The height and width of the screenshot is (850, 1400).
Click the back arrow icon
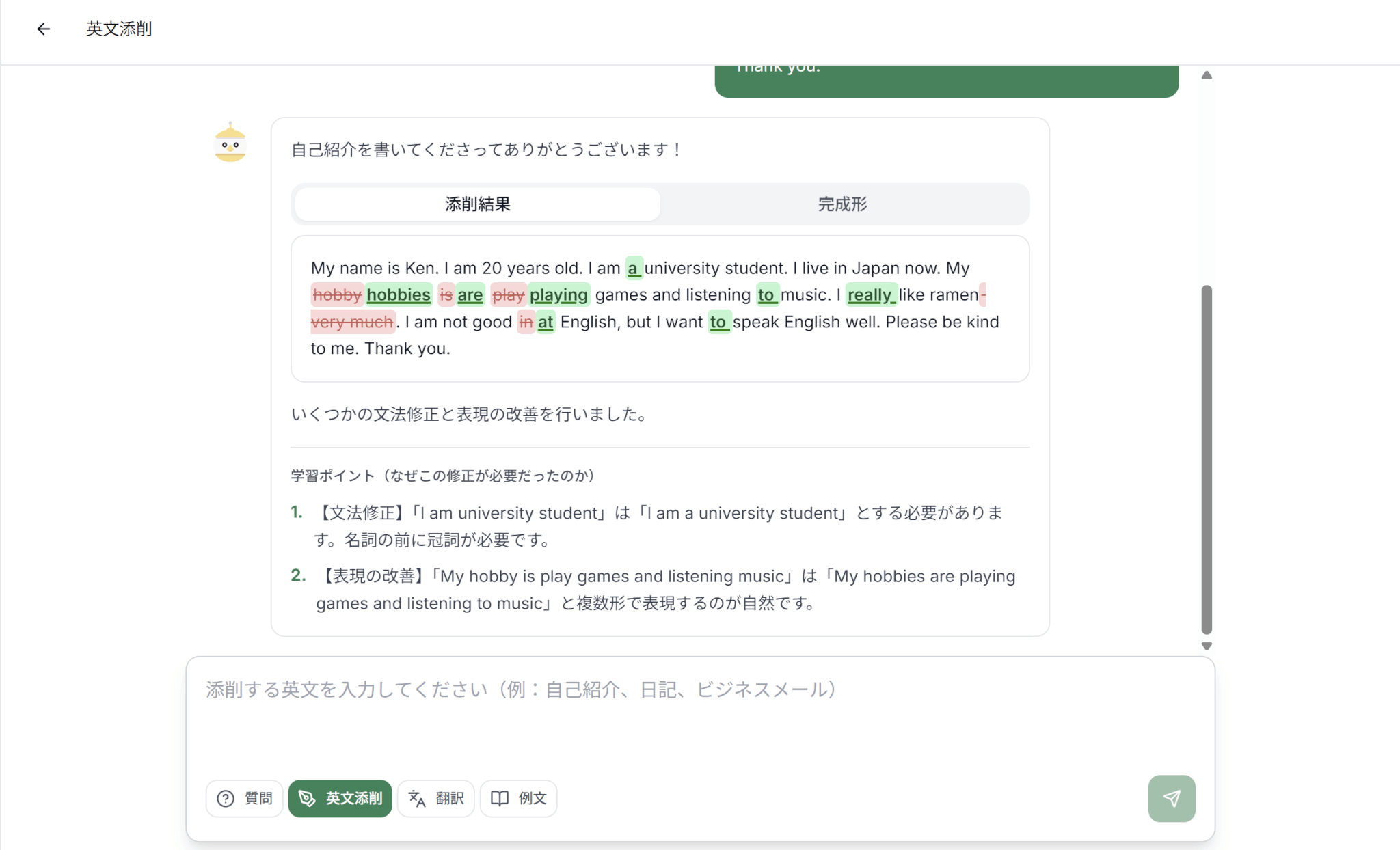(44, 29)
